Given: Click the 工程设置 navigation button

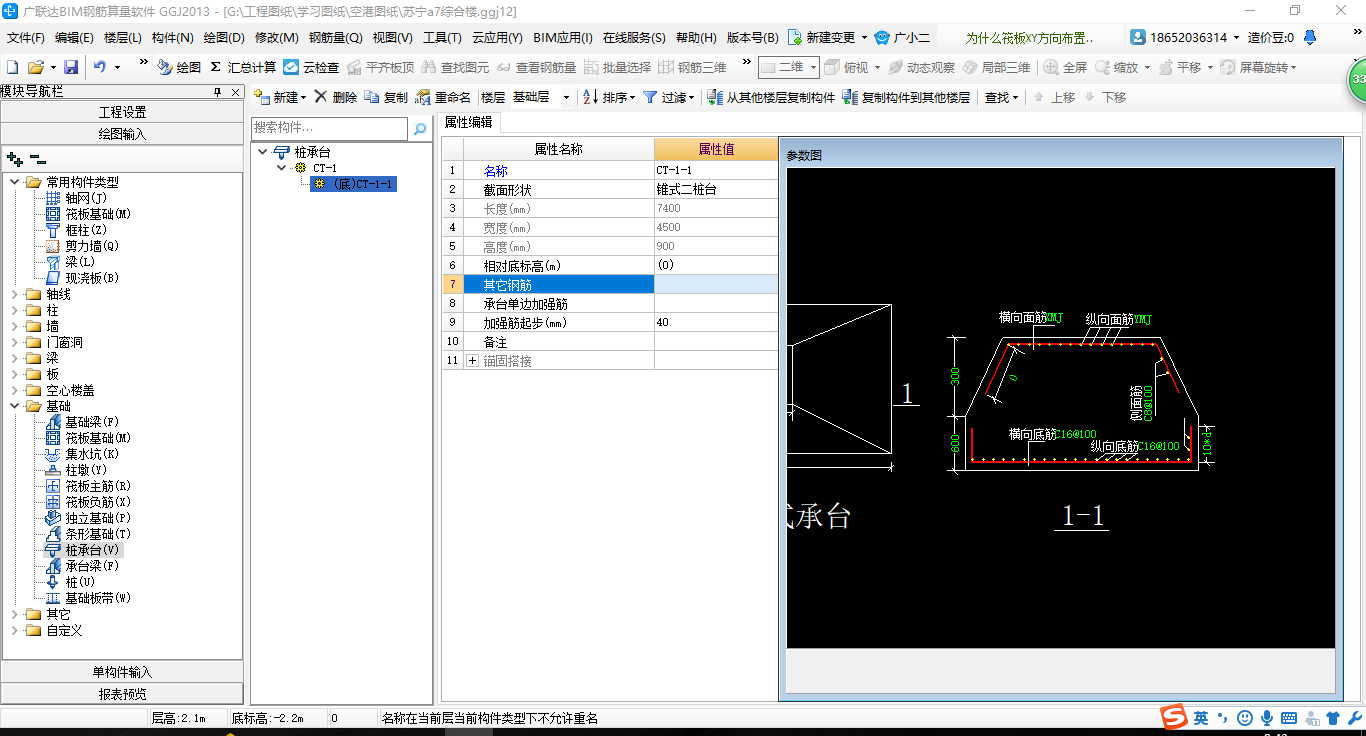Looking at the screenshot, I should pos(122,112).
